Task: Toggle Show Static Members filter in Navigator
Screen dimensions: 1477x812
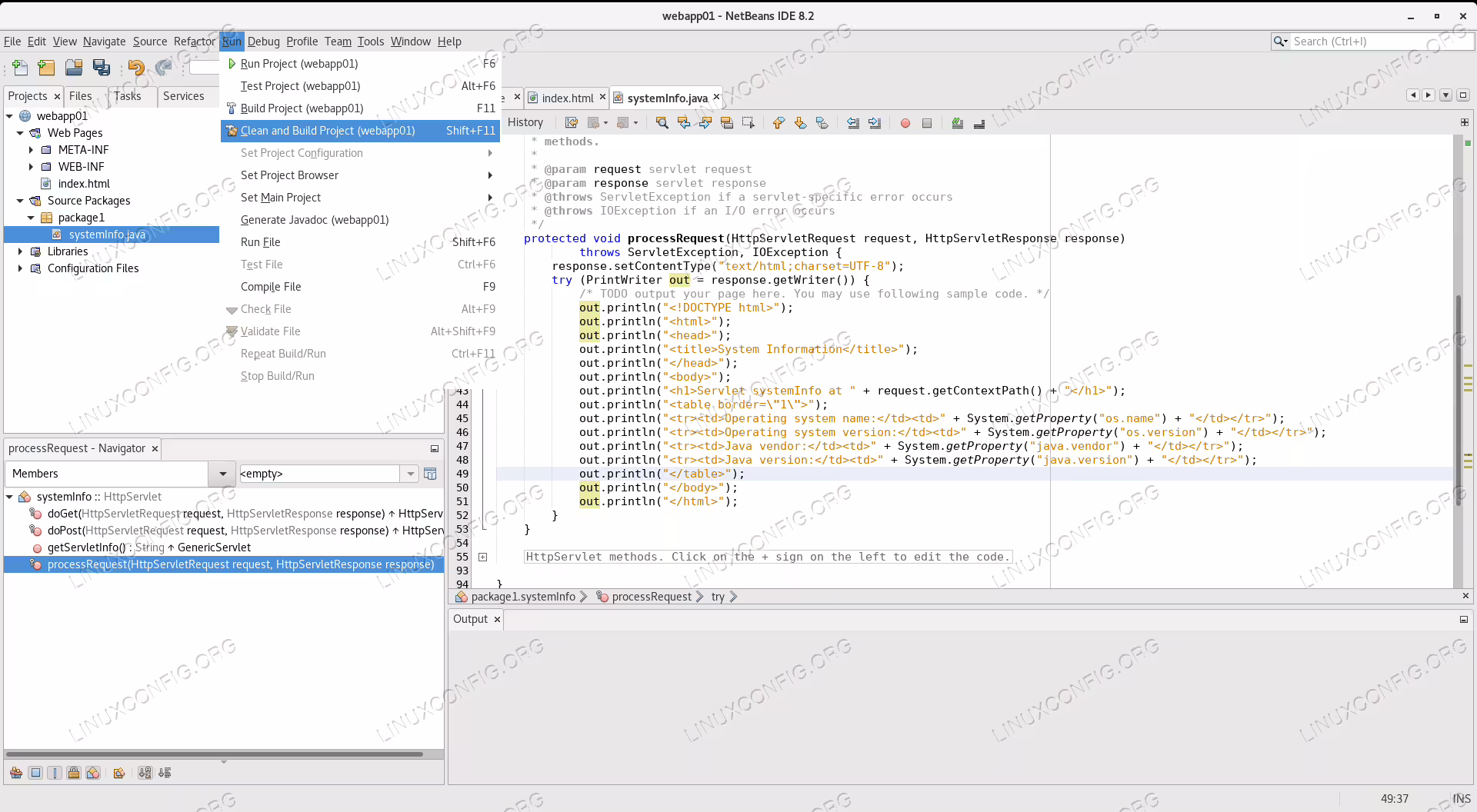Action: 54,773
